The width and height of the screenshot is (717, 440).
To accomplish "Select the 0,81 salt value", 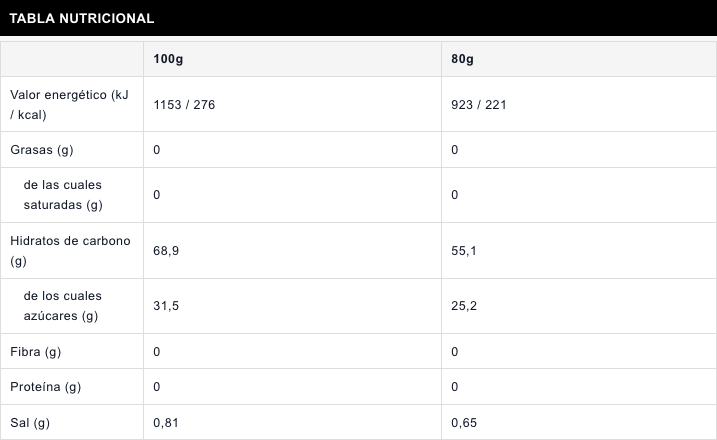I will click(x=166, y=423).
